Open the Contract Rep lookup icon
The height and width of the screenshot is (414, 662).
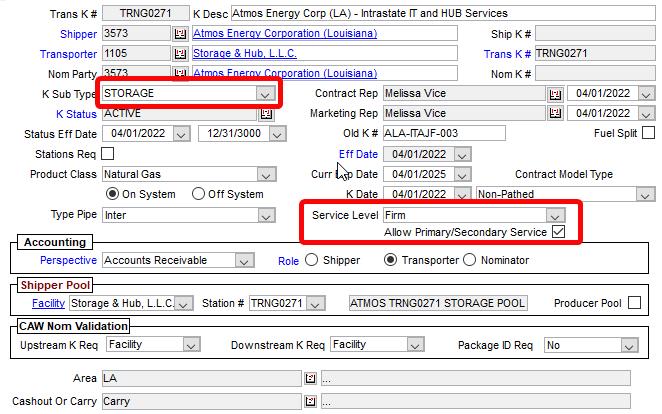[555, 94]
